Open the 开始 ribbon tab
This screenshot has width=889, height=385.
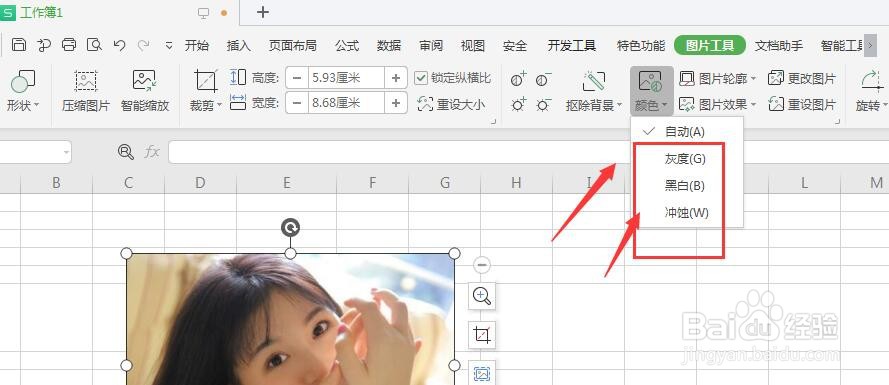pyautogui.click(x=196, y=46)
